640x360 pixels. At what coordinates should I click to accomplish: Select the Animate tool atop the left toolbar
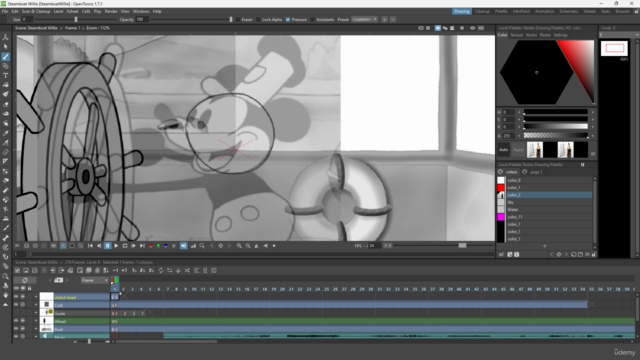pyautogui.click(x=6, y=37)
